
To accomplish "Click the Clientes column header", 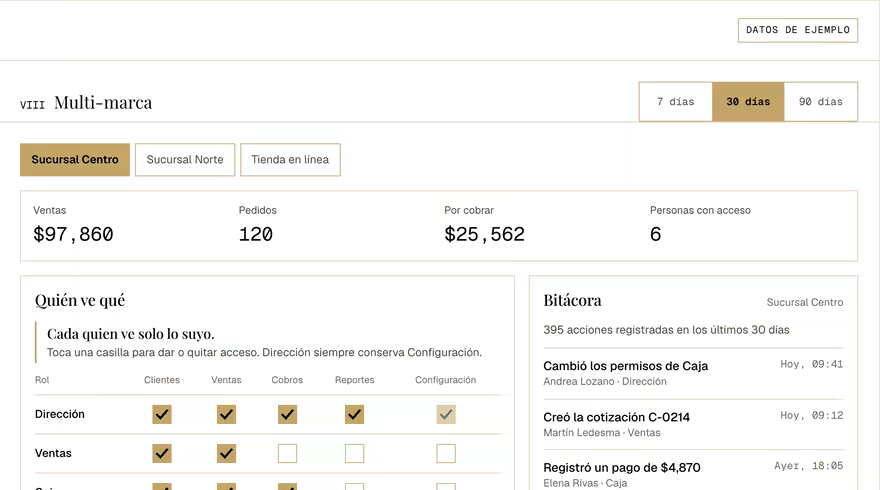I will 162,380.
